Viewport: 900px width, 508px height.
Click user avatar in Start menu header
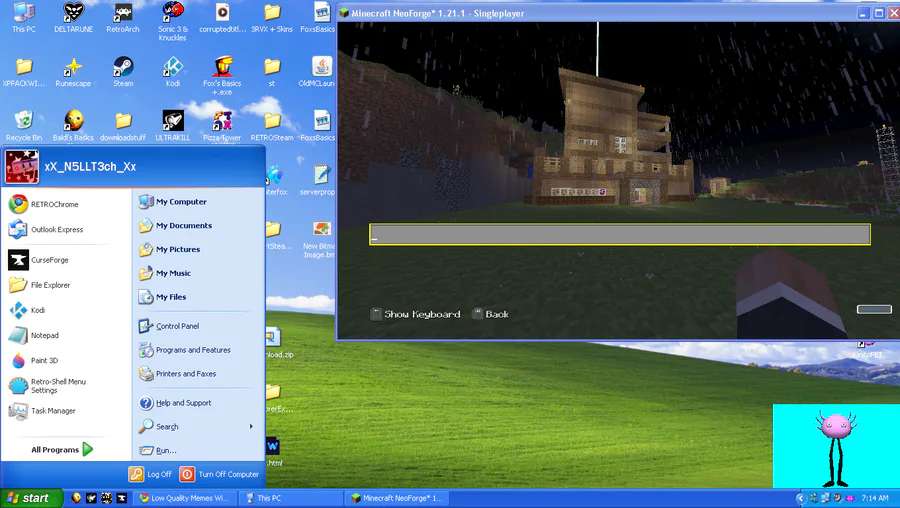click(x=22, y=167)
